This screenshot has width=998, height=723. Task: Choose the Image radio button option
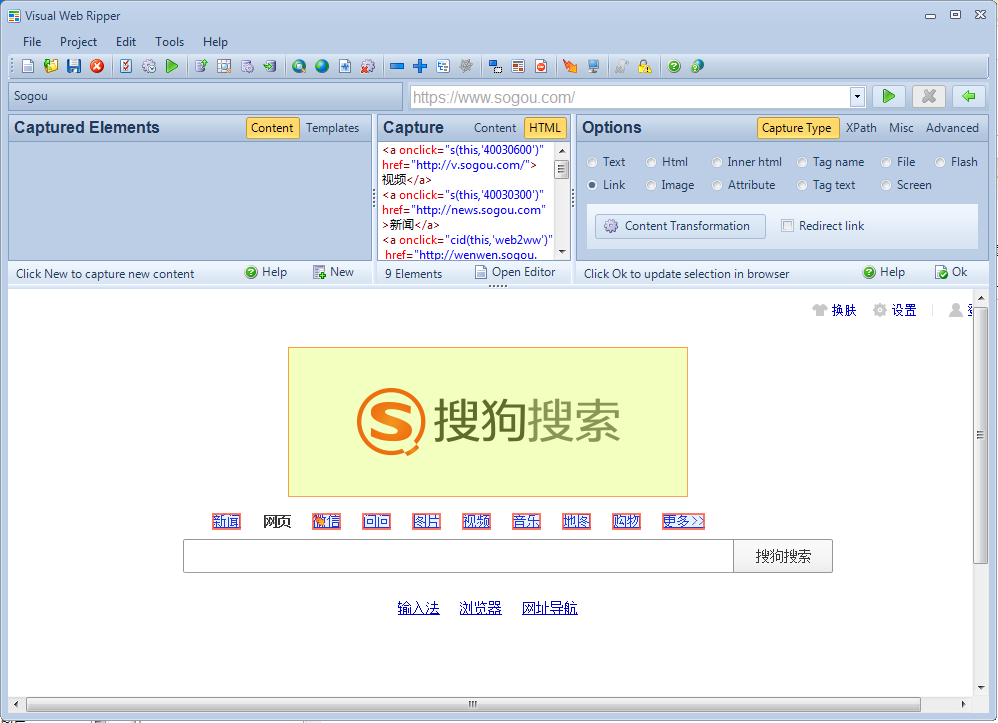click(x=652, y=185)
